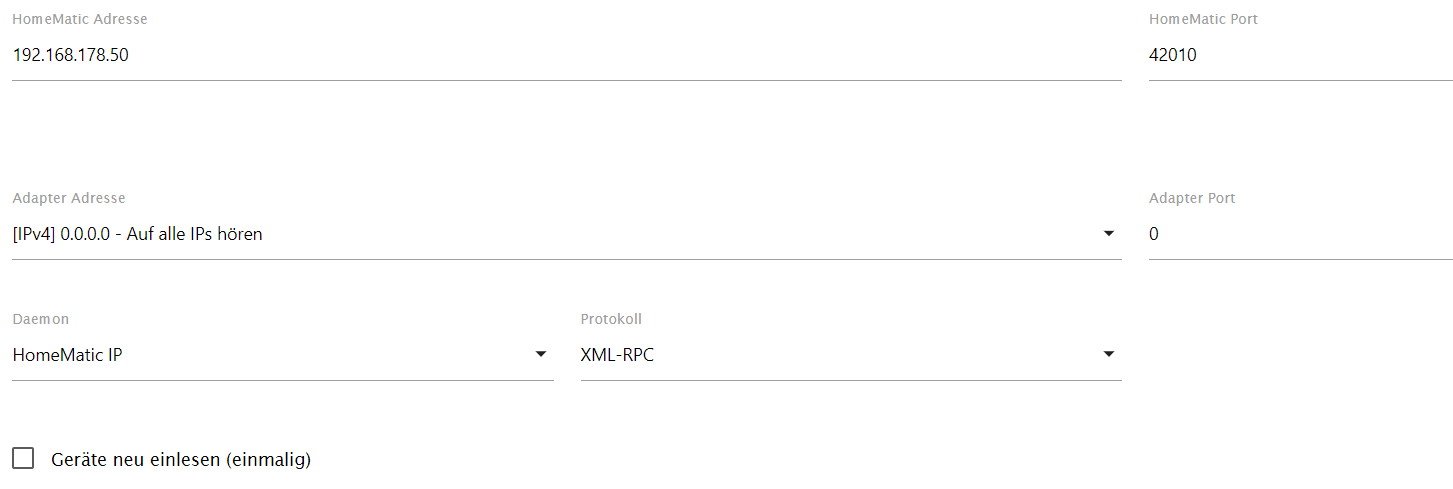Click the "Daemon" field label
This screenshot has height=489, width=1453.
click(41, 319)
